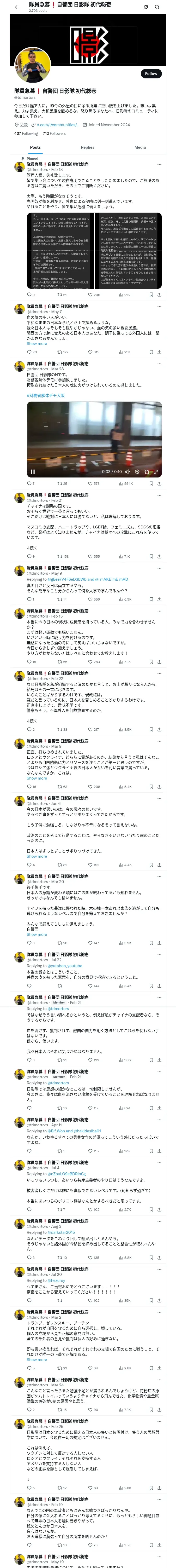Open more options on the Mar 28 post
Image resolution: width=176 pixels, height=1568 pixels.
pos(159,364)
